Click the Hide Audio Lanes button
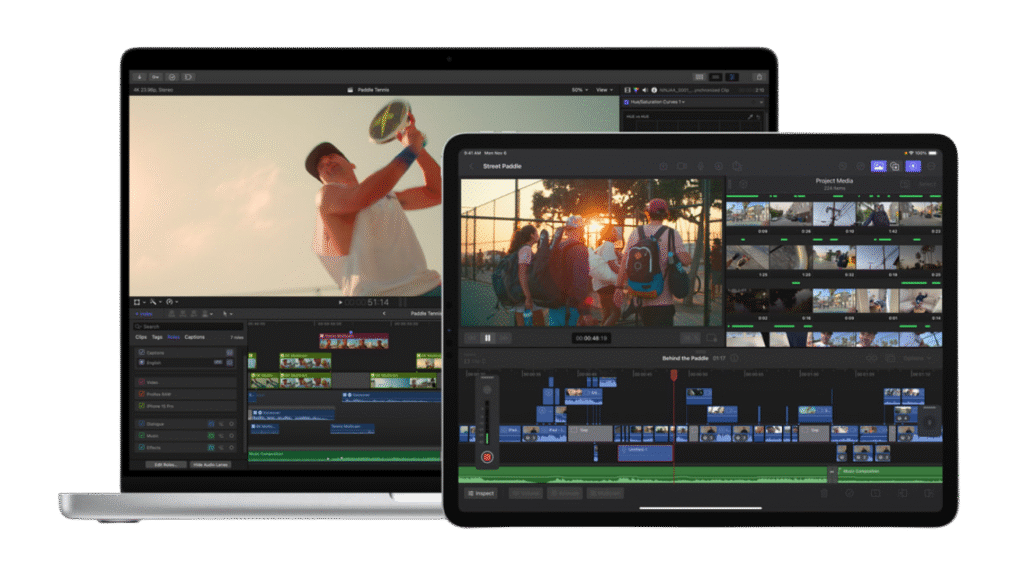The image size is (1024, 576). 209,465
